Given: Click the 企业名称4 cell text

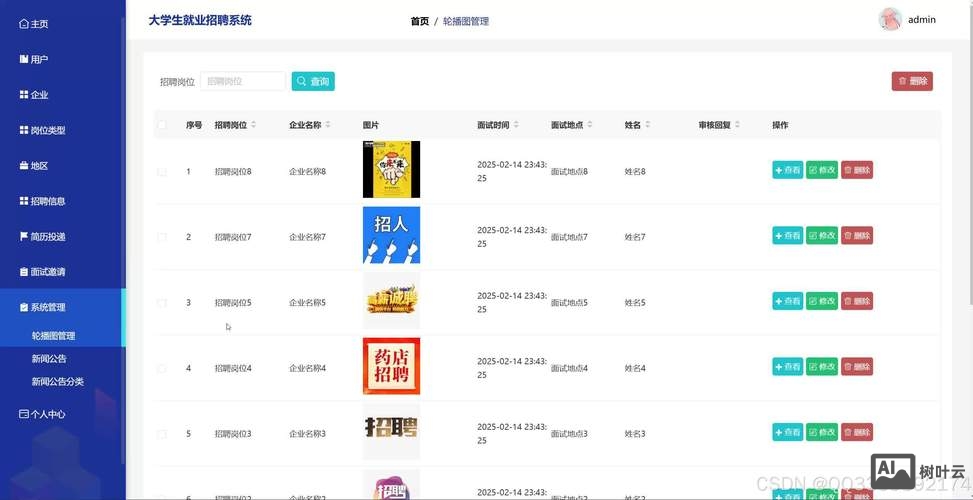Looking at the screenshot, I should tap(307, 368).
